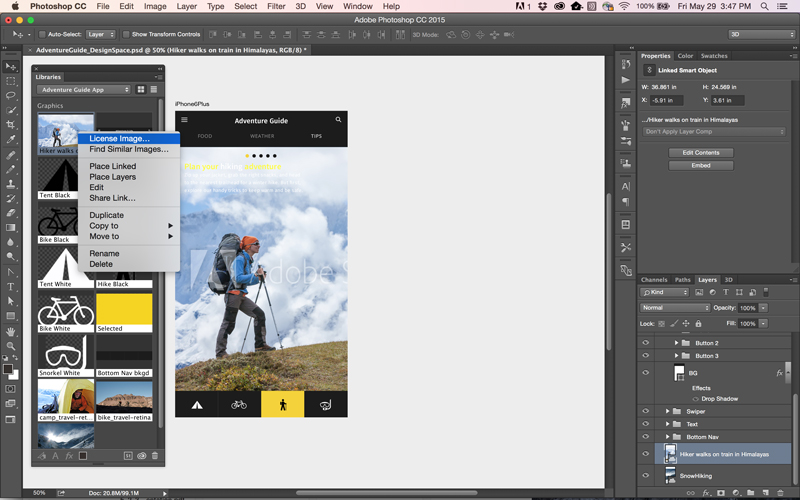Click the search icon in Adventure Guide header
800x500 pixels.
[x=338, y=120]
